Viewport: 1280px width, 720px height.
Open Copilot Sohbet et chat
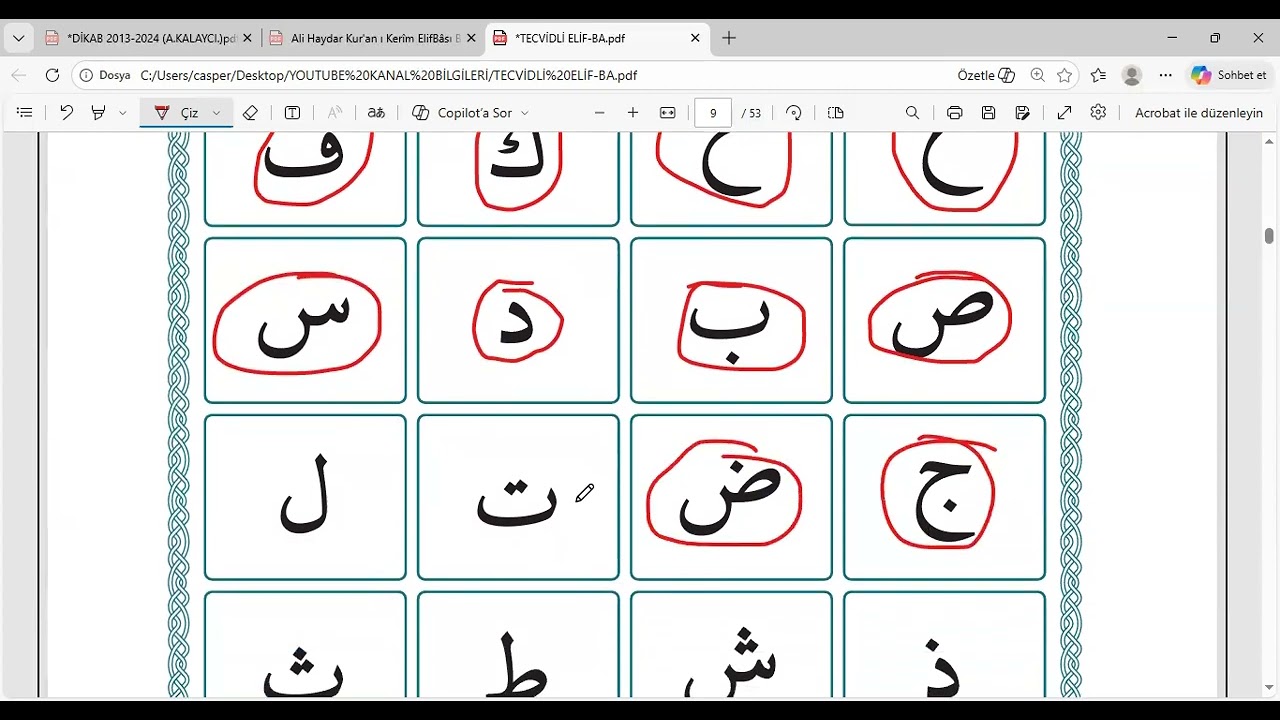1228,75
